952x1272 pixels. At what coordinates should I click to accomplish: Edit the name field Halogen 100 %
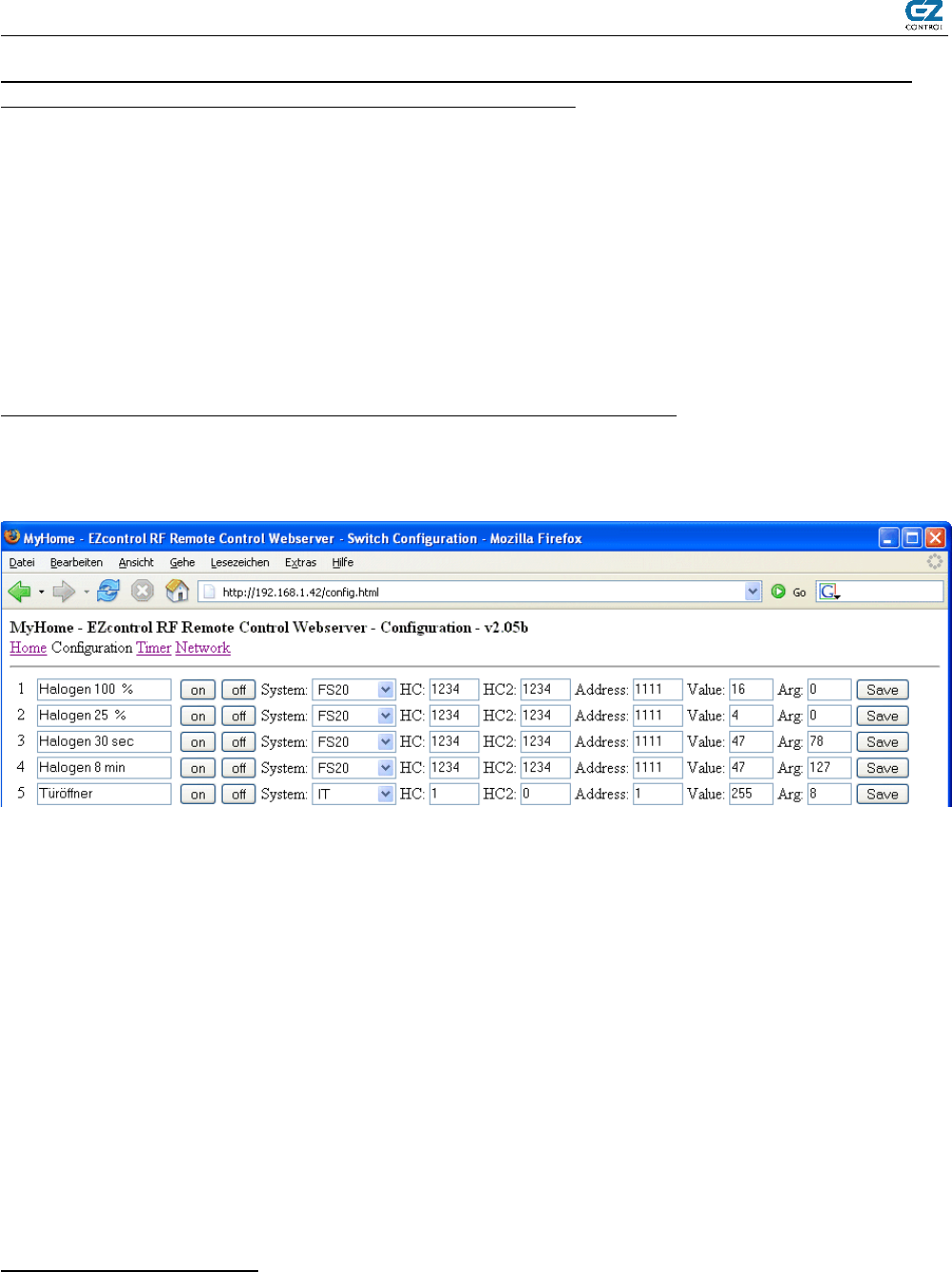[x=104, y=690]
